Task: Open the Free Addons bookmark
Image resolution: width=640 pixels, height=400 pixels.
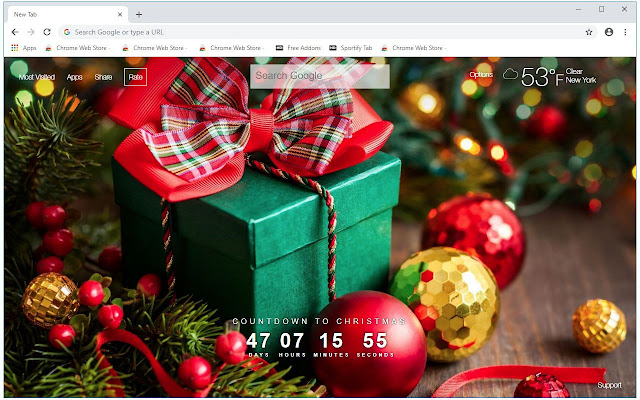Action: point(298,48)
